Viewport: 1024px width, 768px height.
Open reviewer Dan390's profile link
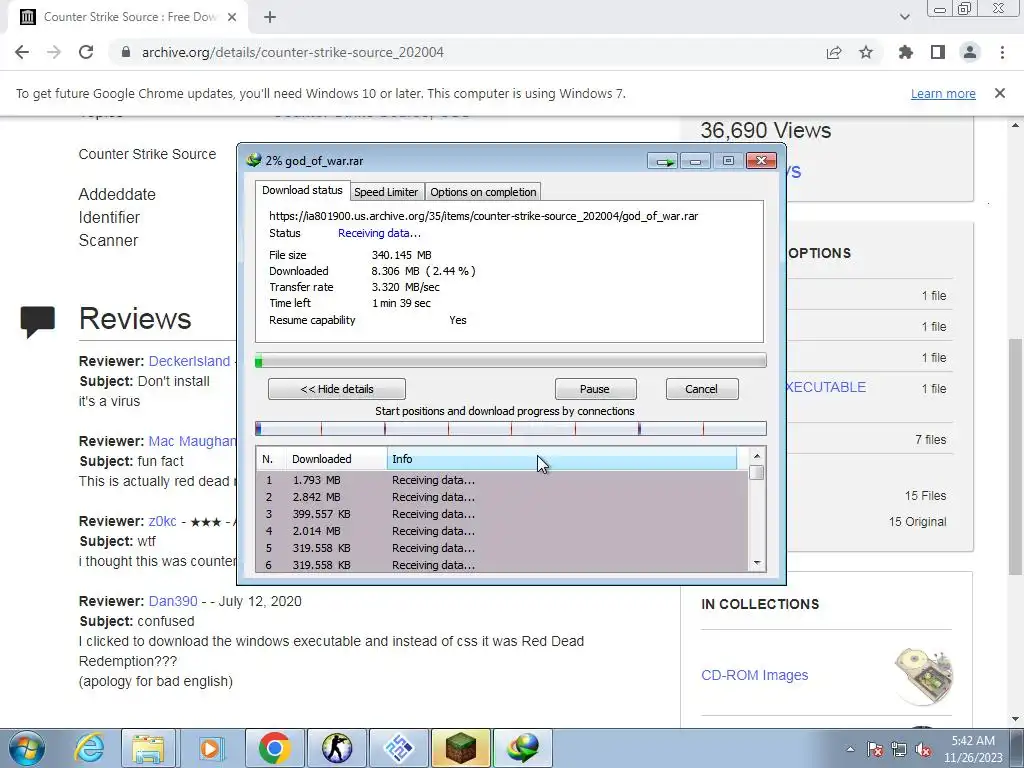pos(173,601)
